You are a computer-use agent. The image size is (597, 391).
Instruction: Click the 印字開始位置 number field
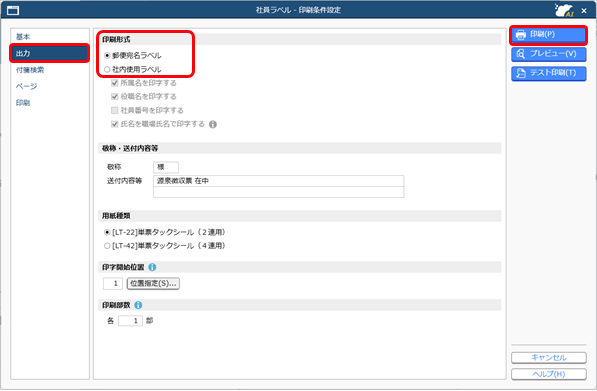(x=113, y=284)
